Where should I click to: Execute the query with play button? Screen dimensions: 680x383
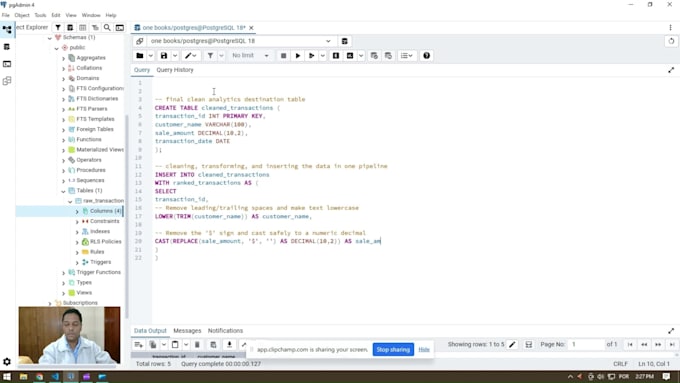point(298,56)
